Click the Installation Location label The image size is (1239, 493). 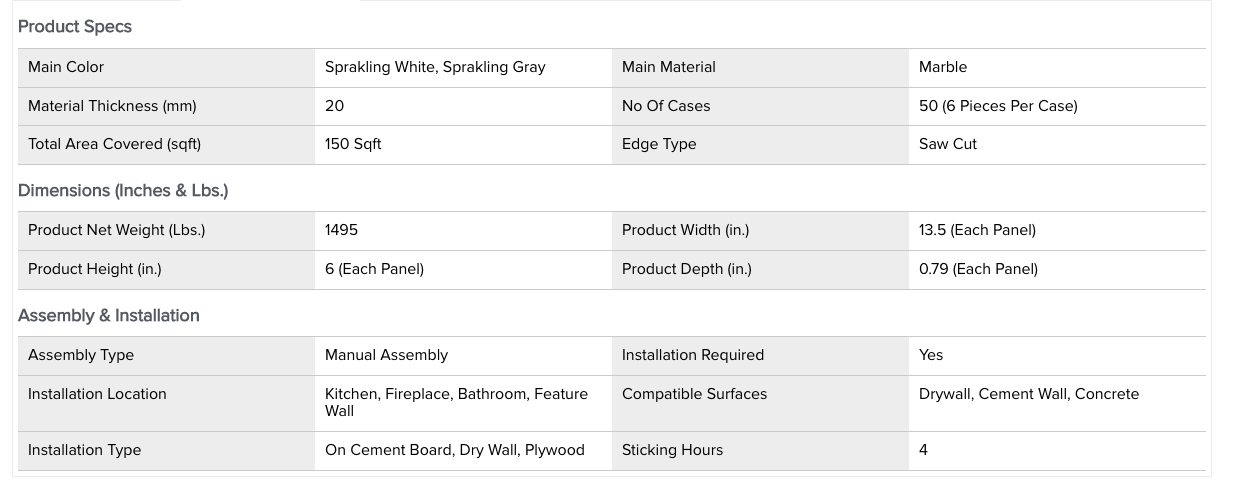pyautogui.click(x=97, y=394)
